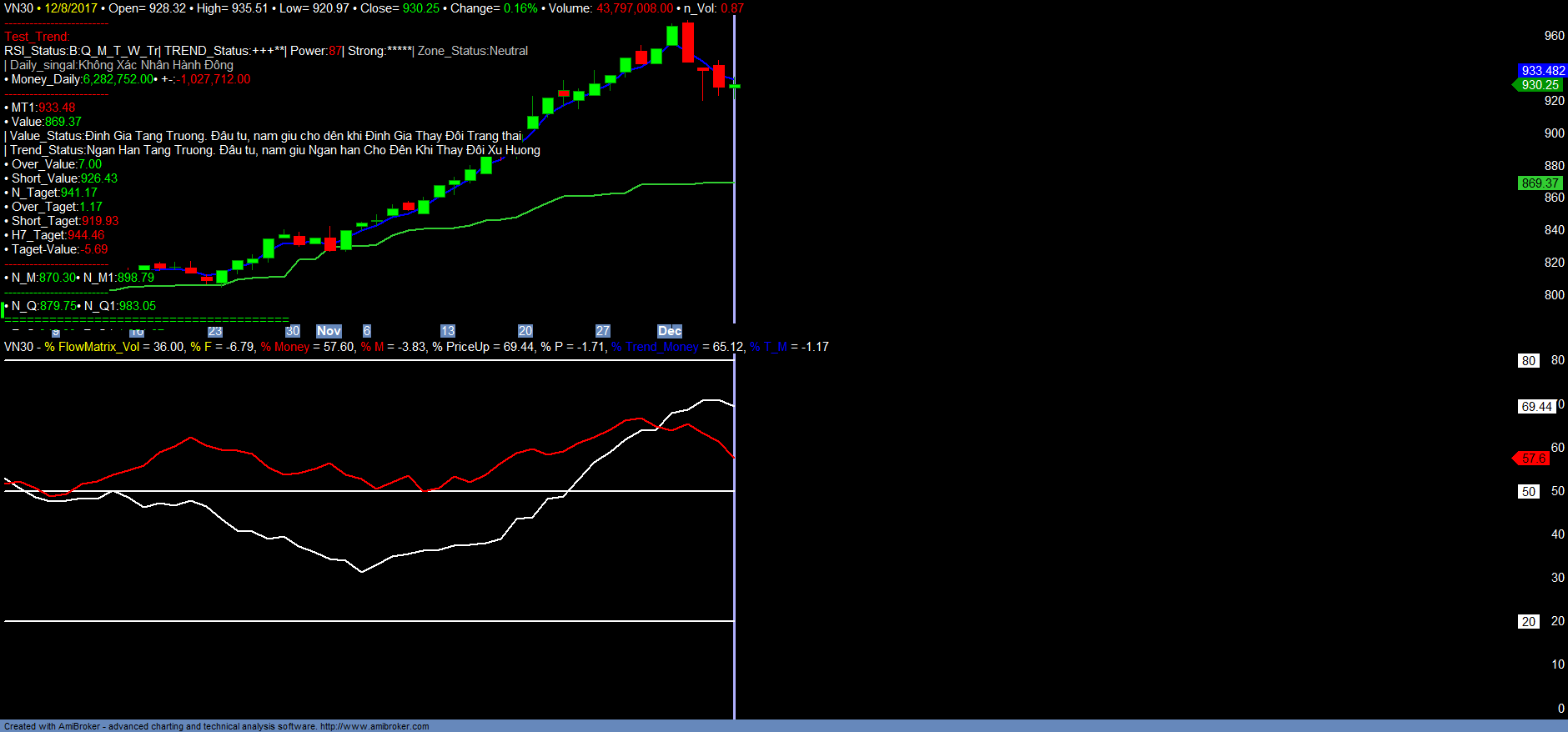Click the 960 price axis label
This screenshot has height=732, width=1568.
coord(1554,36)
